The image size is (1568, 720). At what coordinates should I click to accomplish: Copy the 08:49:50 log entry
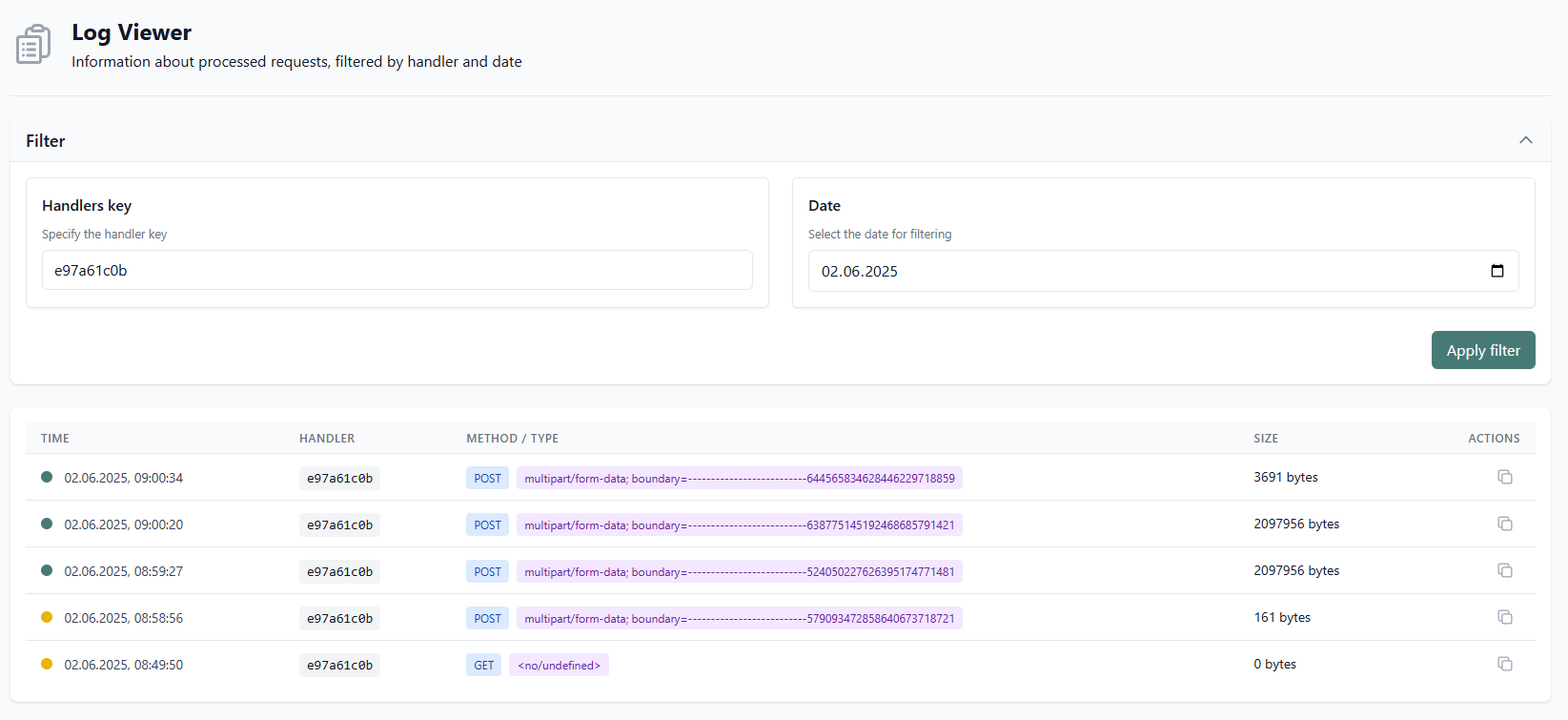coord(1505,664)
